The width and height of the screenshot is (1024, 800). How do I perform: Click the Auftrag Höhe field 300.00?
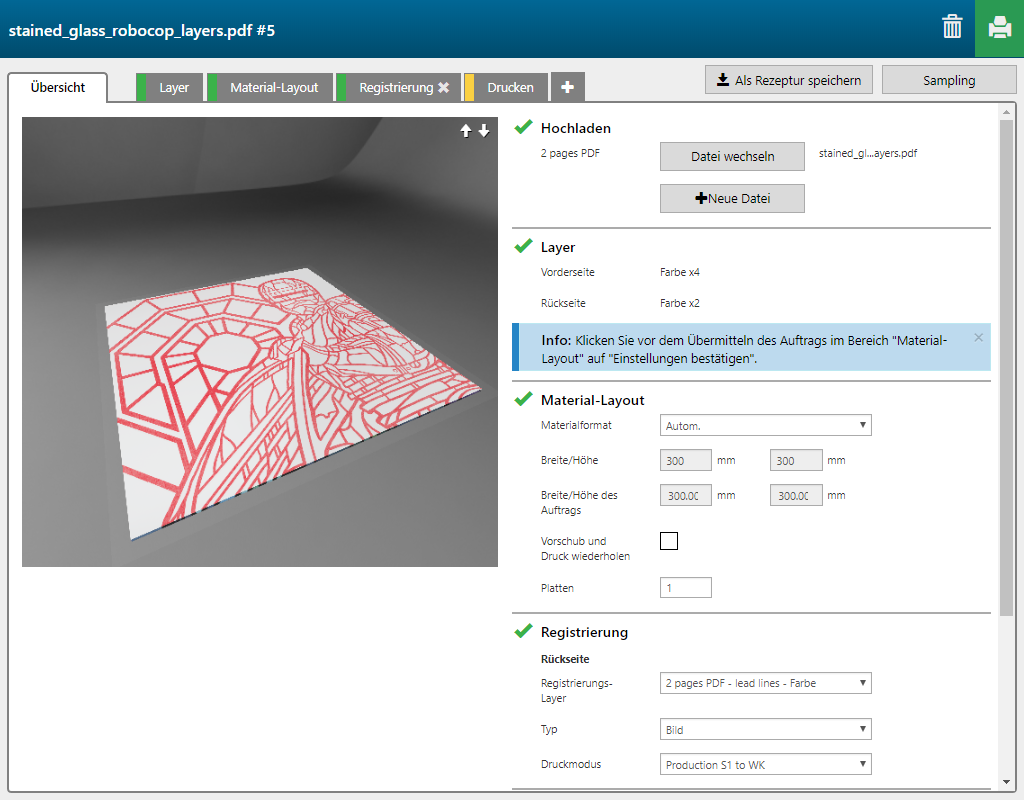click(x=796, y=496)
